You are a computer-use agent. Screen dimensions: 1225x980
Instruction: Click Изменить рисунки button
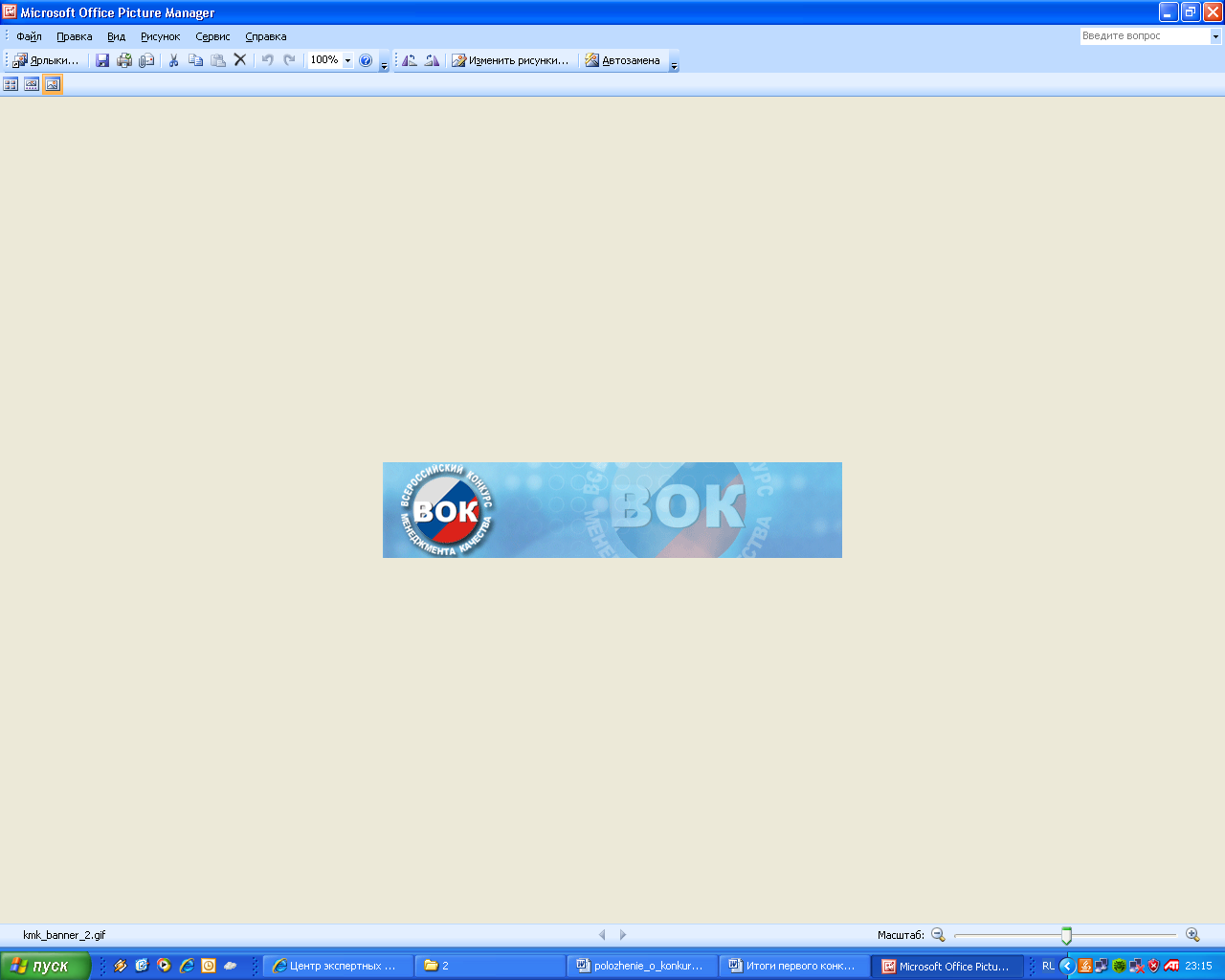point(510,60)
